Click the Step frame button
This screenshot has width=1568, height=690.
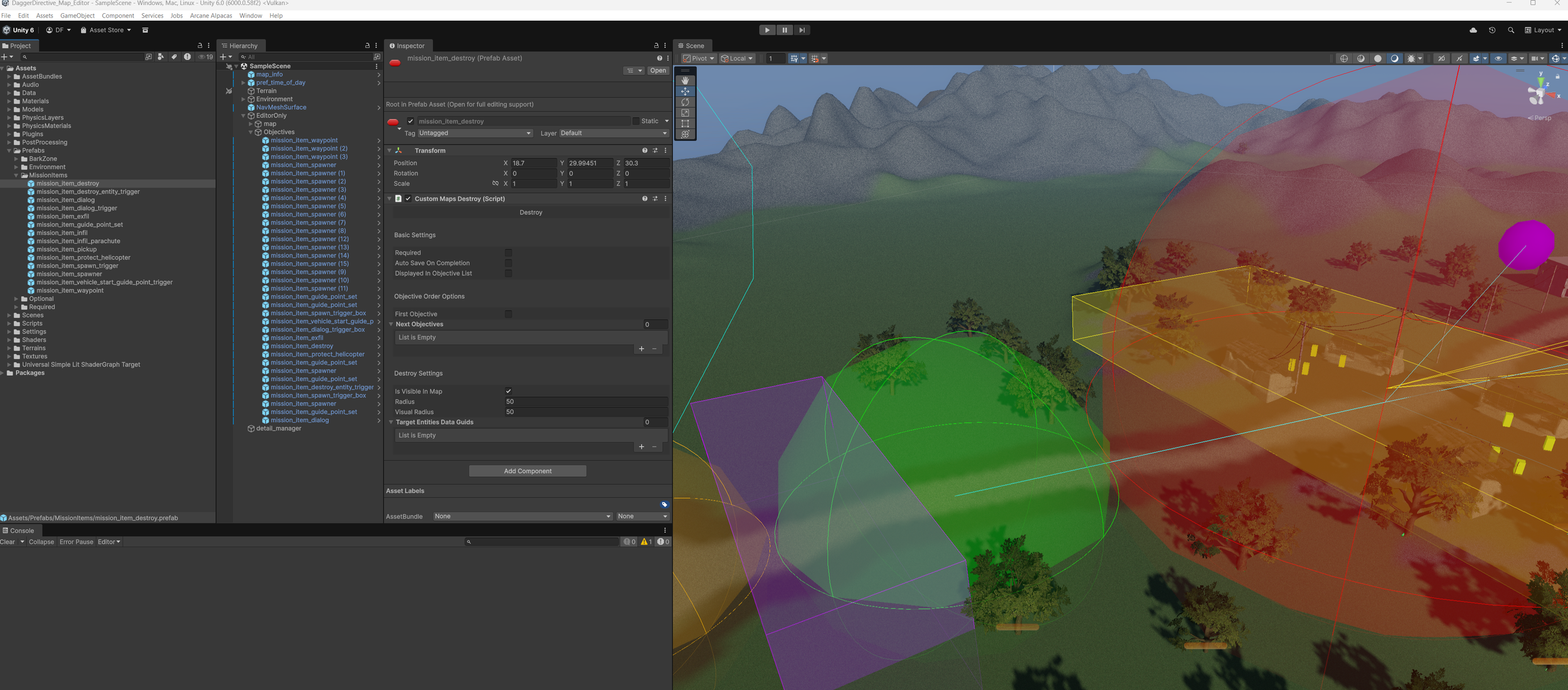(802, 30)
